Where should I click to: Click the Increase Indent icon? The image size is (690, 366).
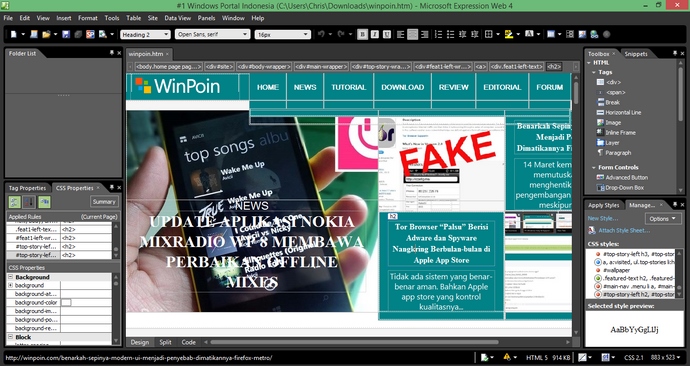coord(474,34)
